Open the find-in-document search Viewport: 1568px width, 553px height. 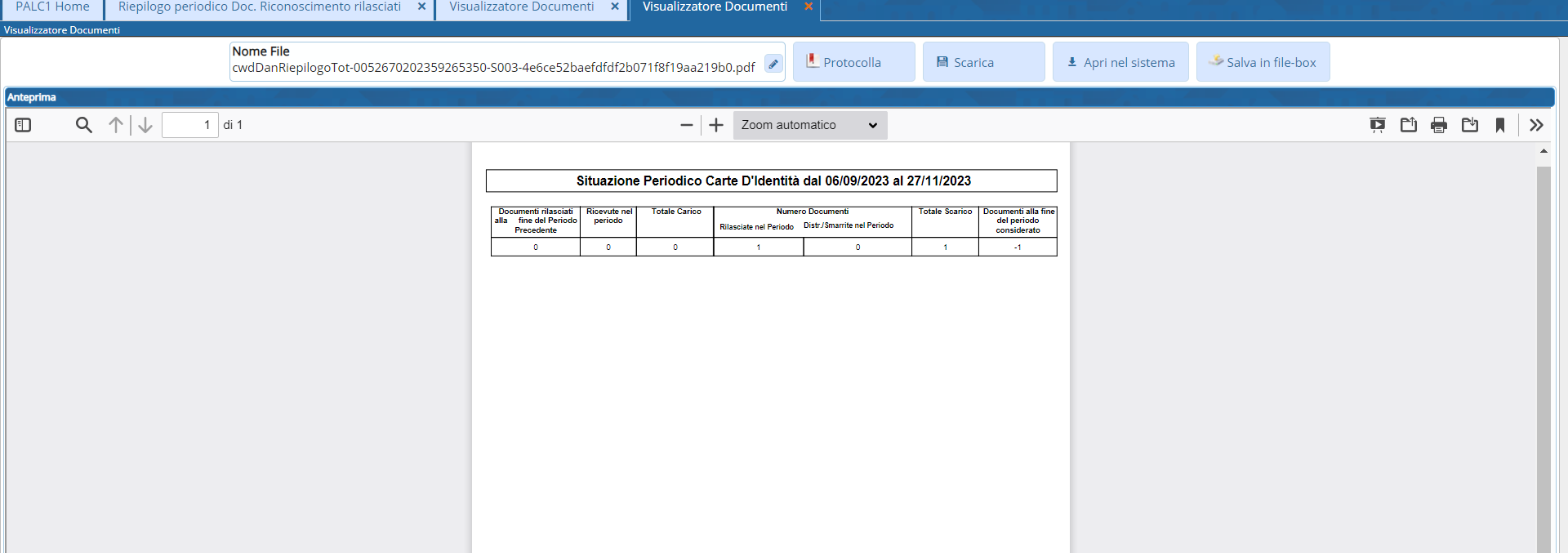coord(83,125)
